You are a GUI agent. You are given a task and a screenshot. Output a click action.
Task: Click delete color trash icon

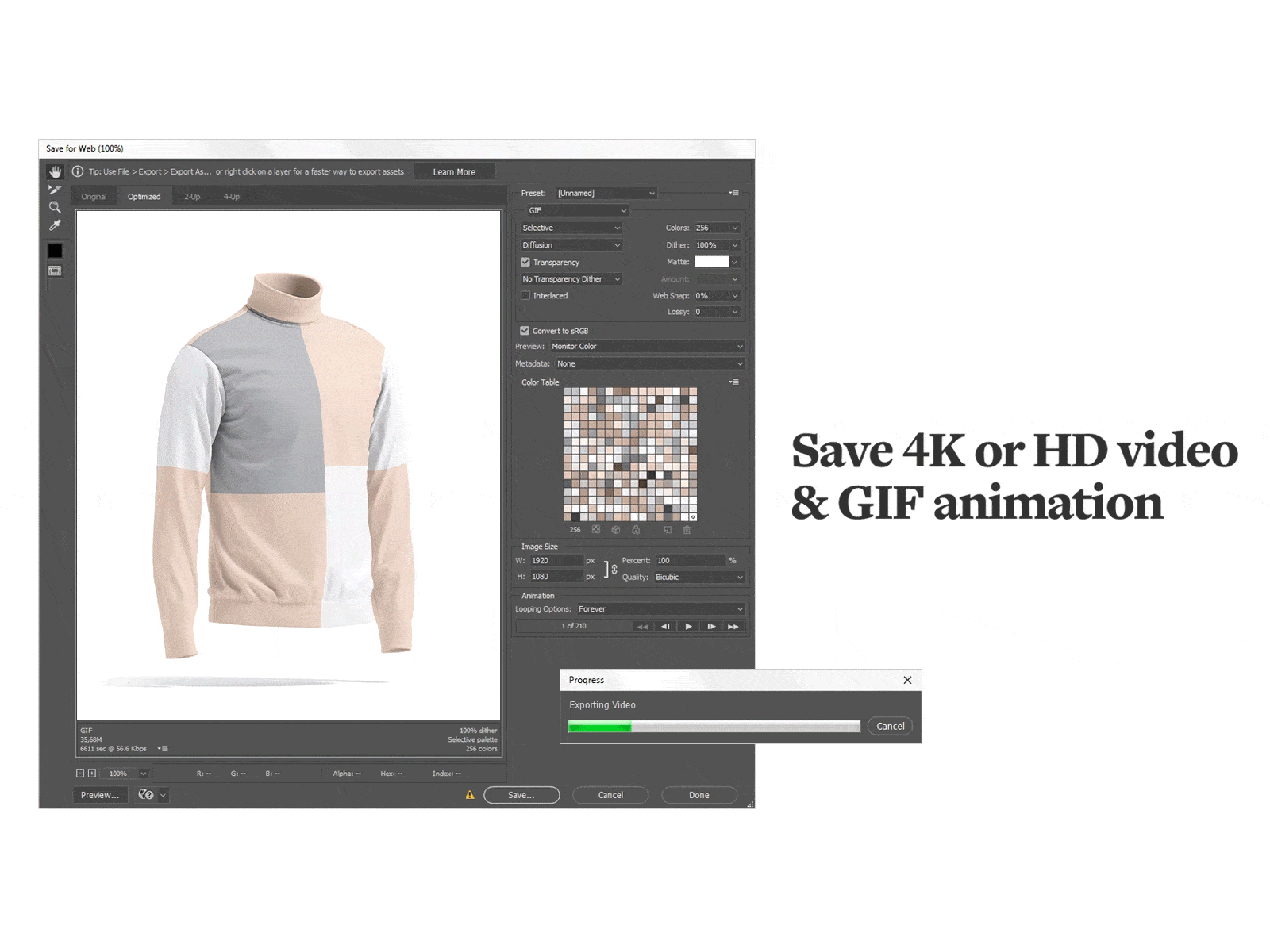pyautogui.click(x=687, y=530)
